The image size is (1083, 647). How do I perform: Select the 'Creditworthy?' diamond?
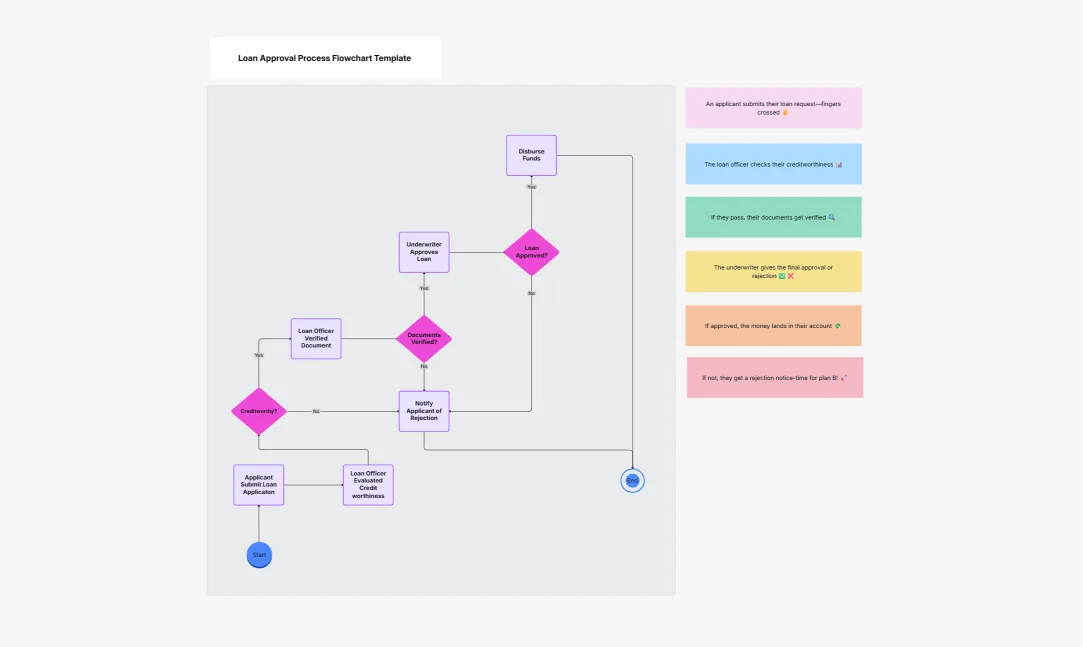pyautogui.click(x=258, y=410)
